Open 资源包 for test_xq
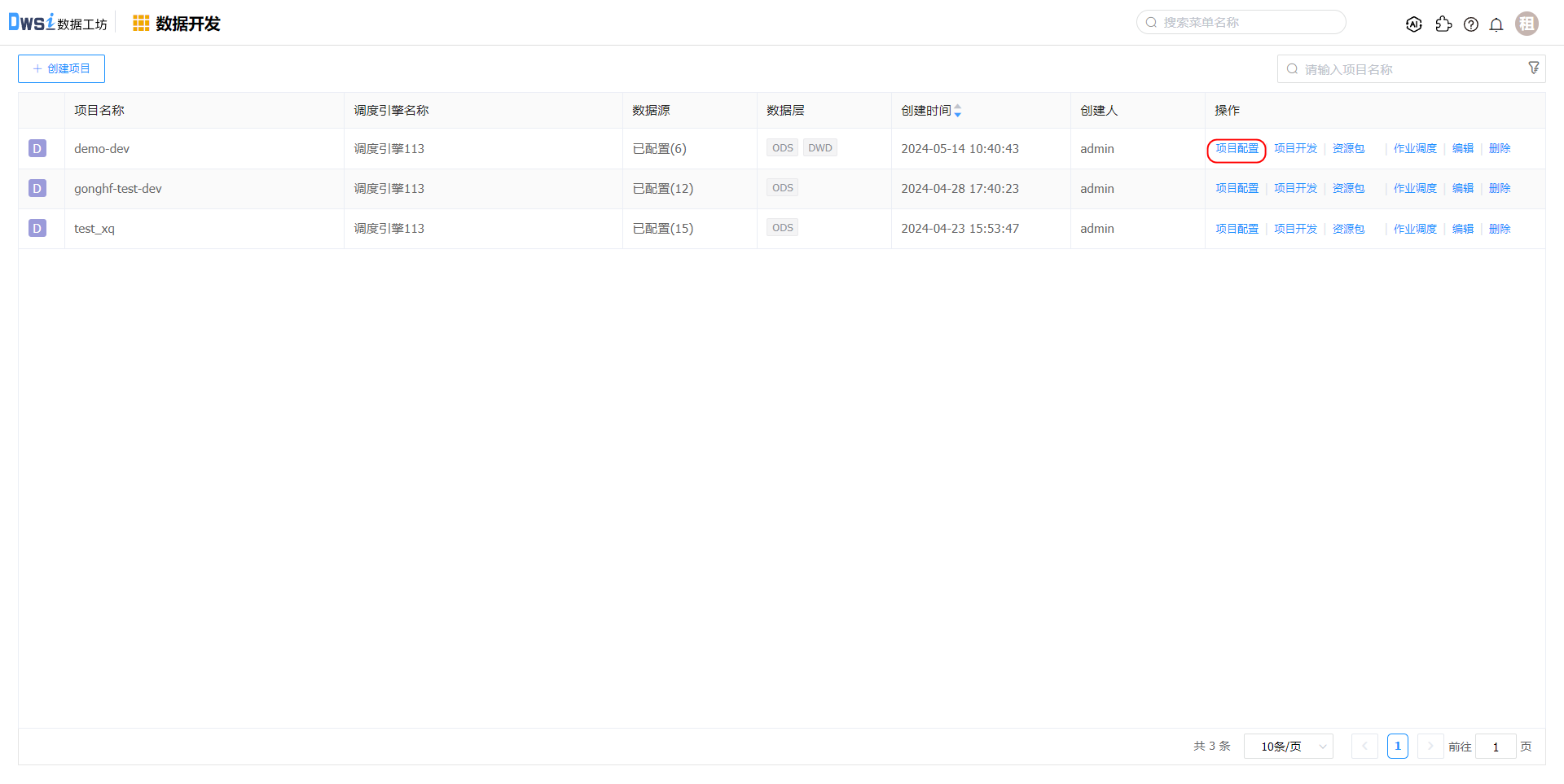The width and height of the screenshot is (1564, 784). point(1348,230)
